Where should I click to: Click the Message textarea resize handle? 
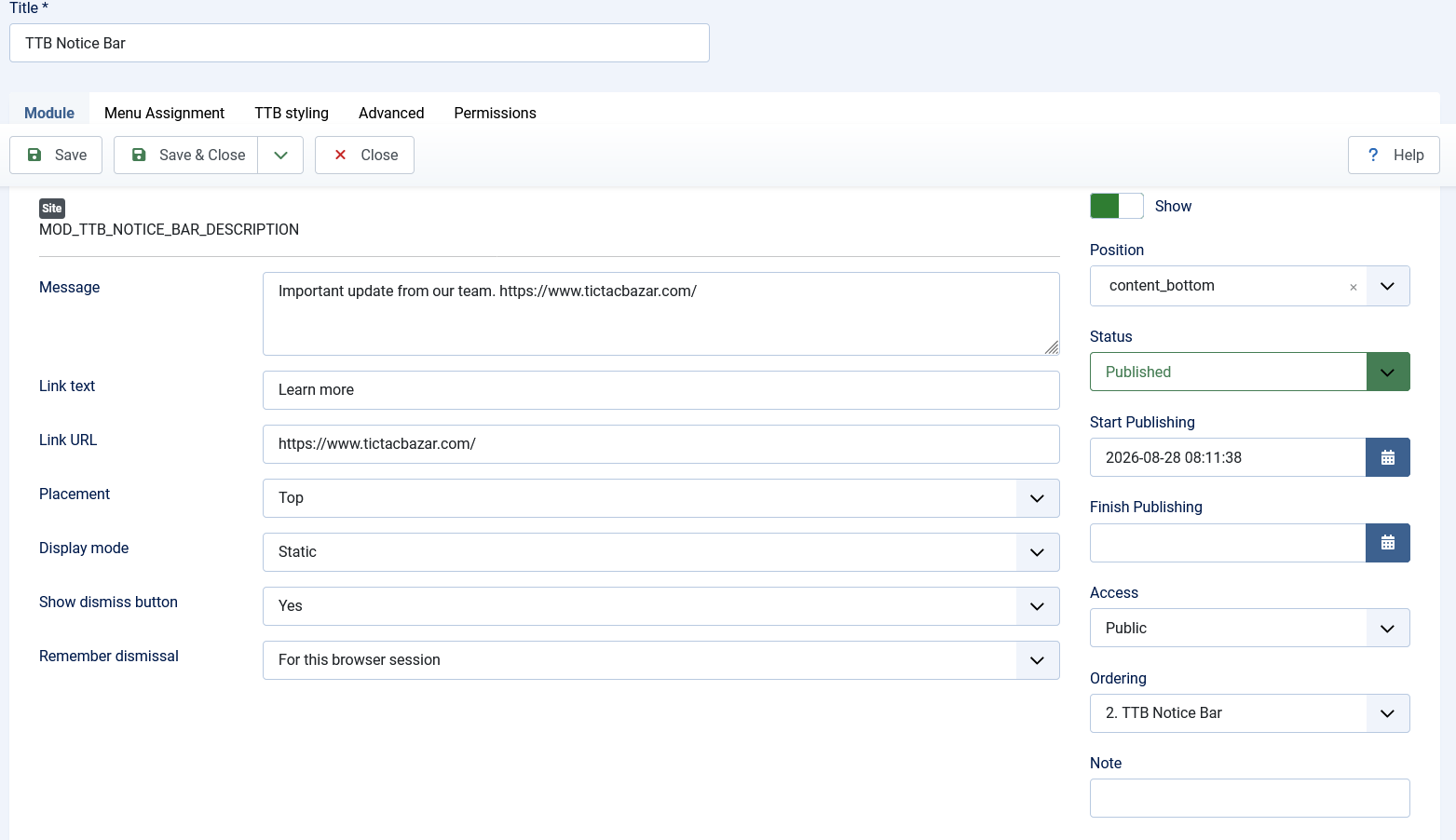pos(1052,347)
